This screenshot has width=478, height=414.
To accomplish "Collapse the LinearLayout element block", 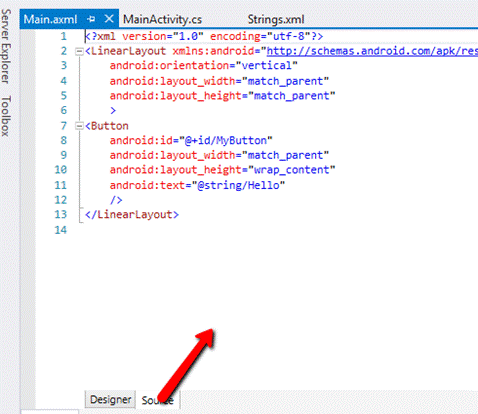I will (x=79, y=51).
